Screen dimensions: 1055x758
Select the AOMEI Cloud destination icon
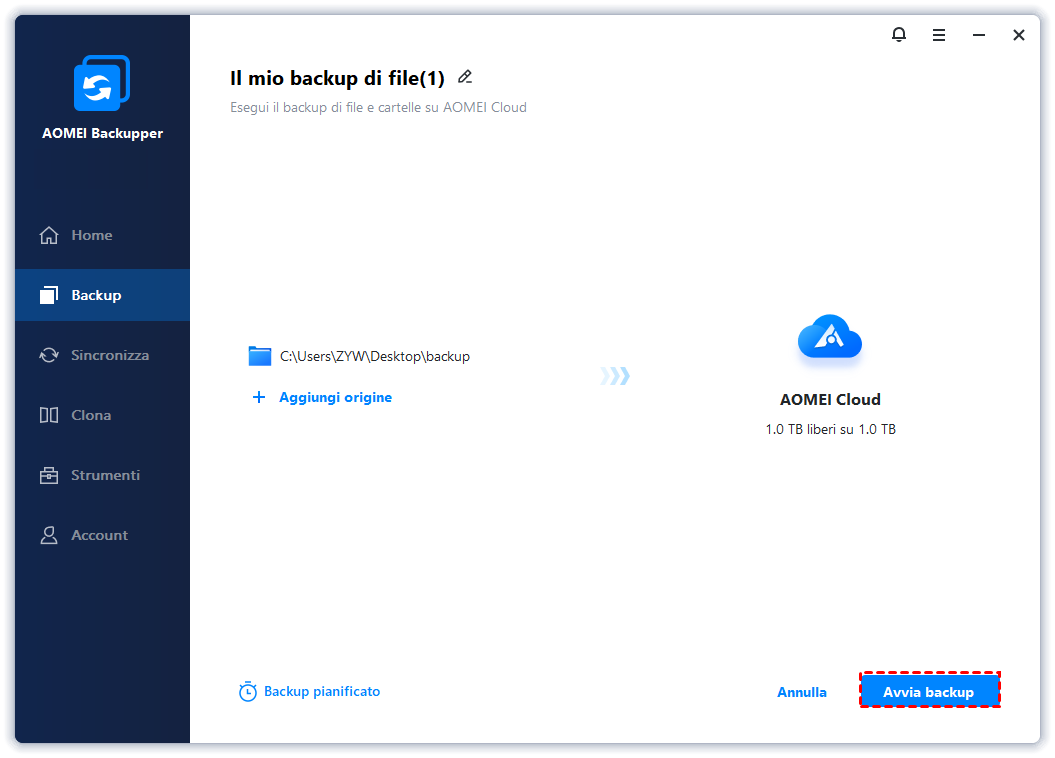[x=830, y=337]
